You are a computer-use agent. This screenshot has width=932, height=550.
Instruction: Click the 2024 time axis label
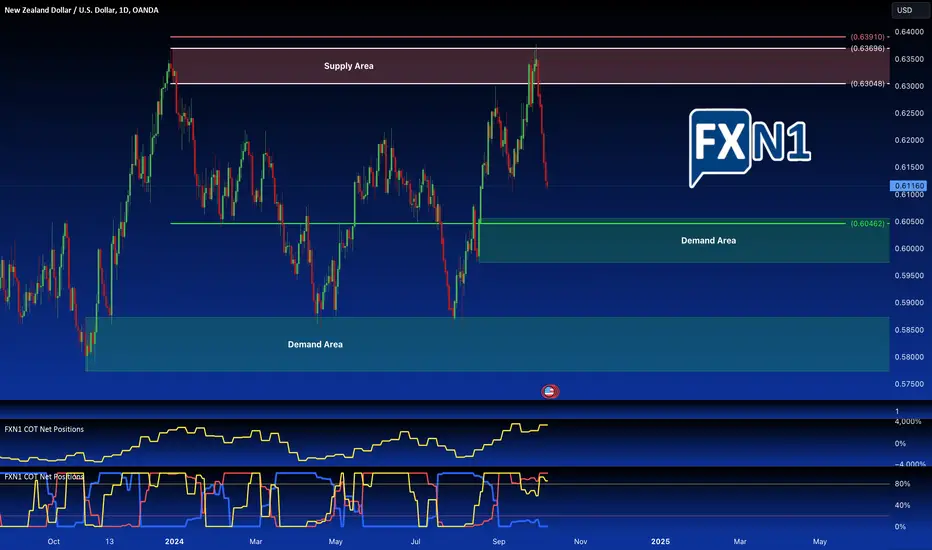pos(174,542)
